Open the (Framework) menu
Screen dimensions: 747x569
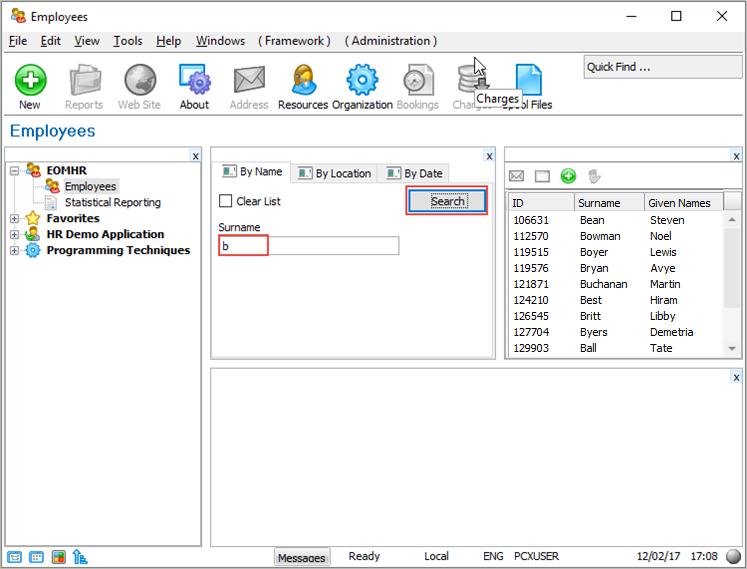[x=294, y=41]
